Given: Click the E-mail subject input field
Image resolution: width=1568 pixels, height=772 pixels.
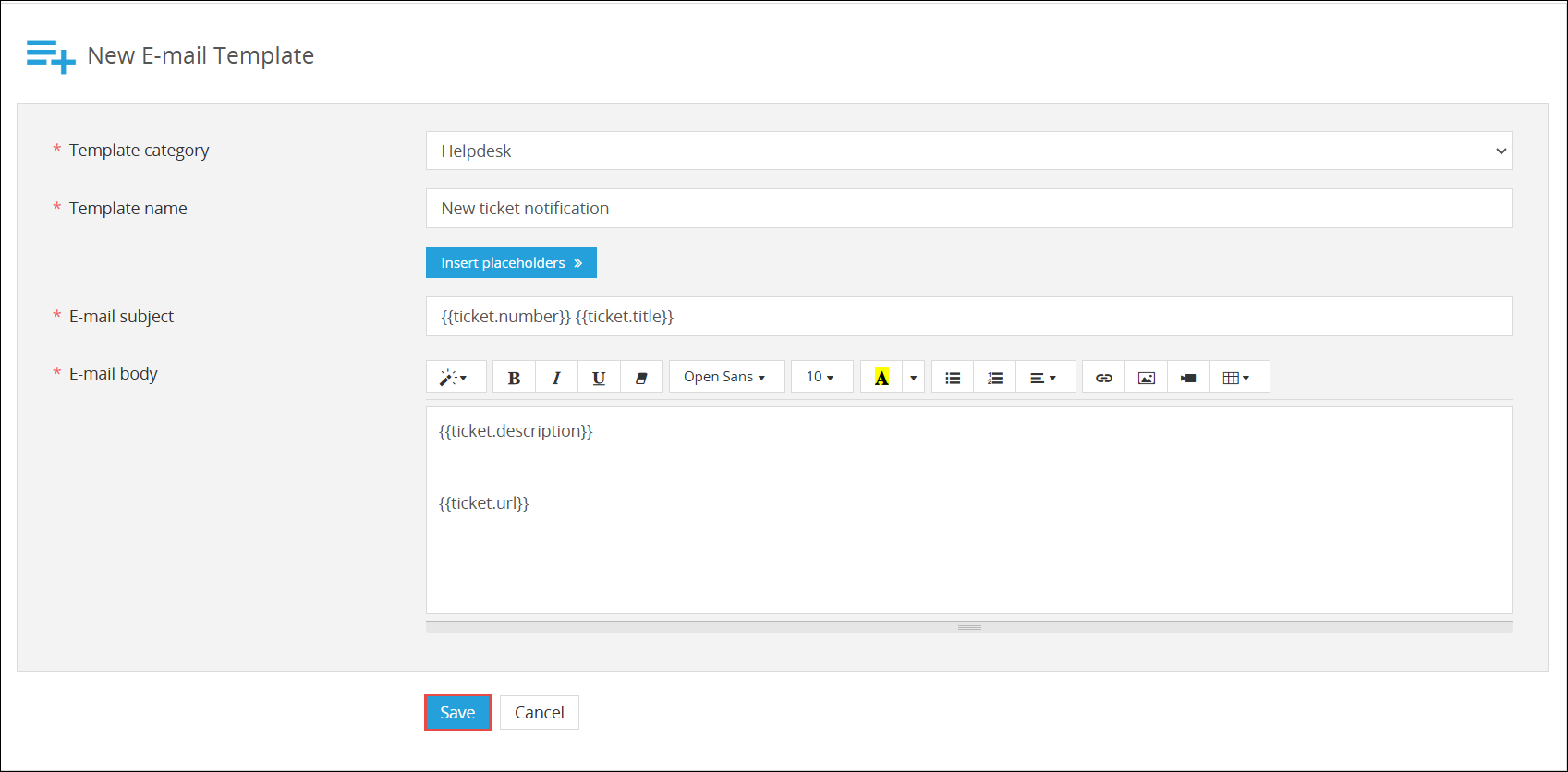Looking at the screenshot, I should pyautogui.click(x=969, y=316).
